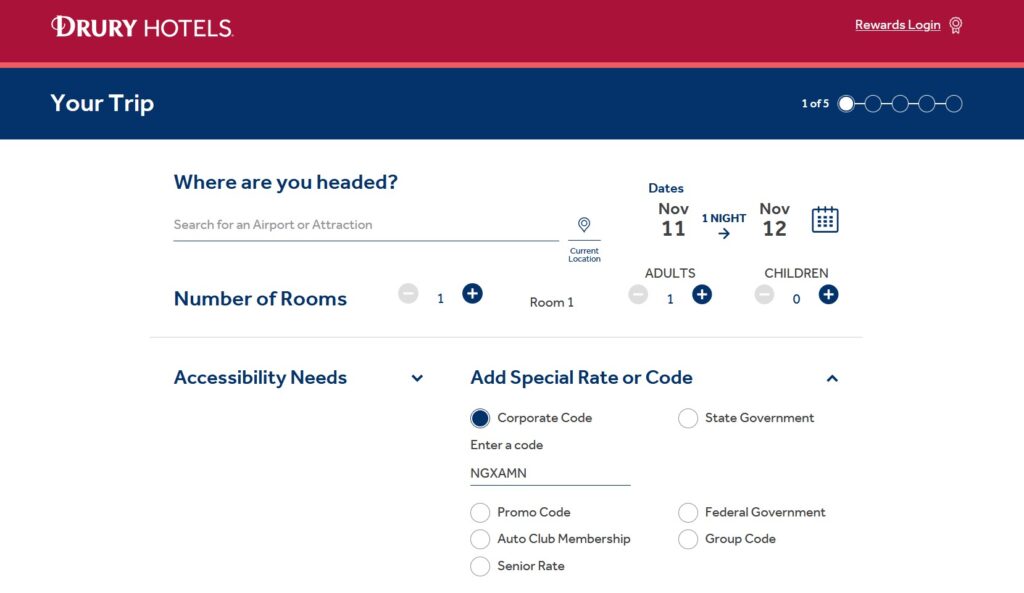Click the "Room 1" label
The image size is (1024, 593).
point(551,302)
